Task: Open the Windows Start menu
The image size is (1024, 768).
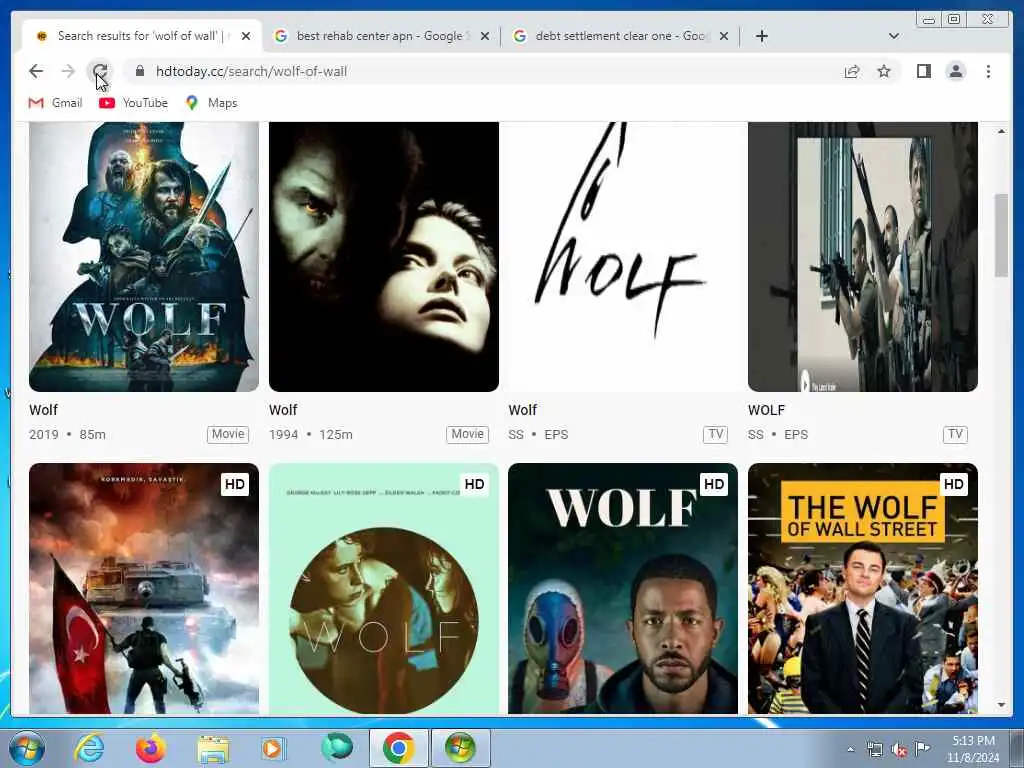Action: (27, 748)
